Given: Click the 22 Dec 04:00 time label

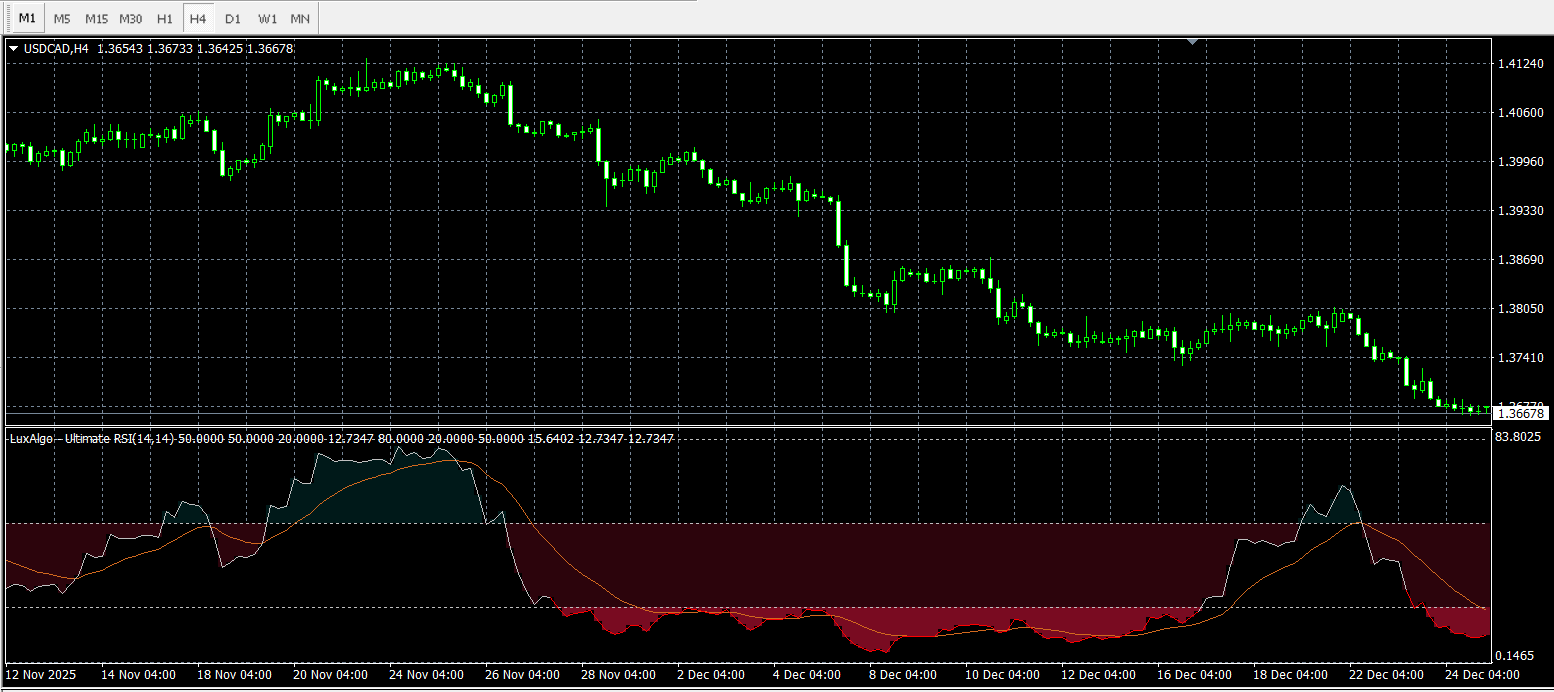Looking at the screenshot, I should tap(1386, 675).
